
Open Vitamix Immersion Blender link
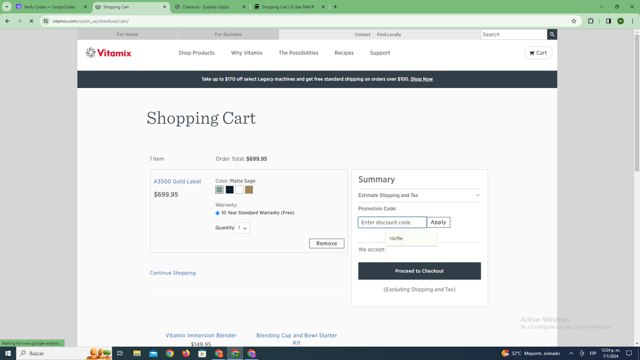coord(201,335)
